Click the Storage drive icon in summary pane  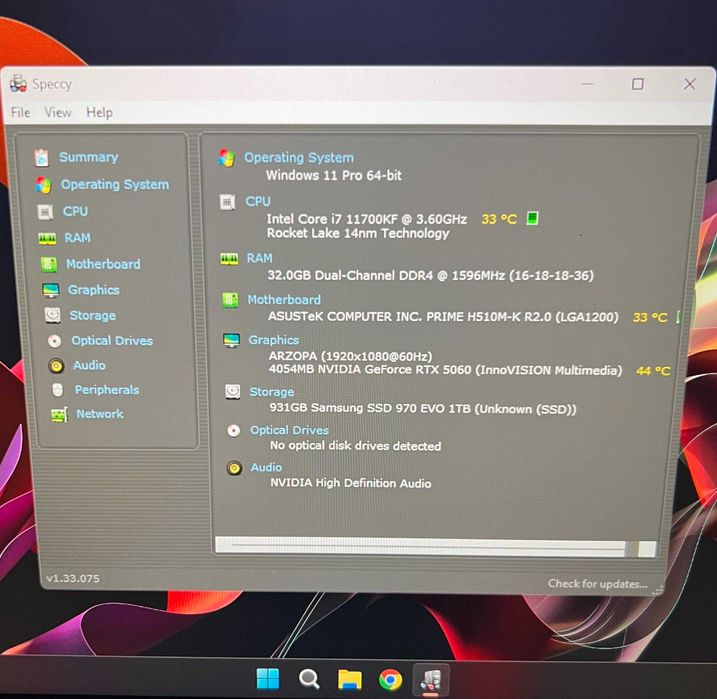tap(233, 392)
